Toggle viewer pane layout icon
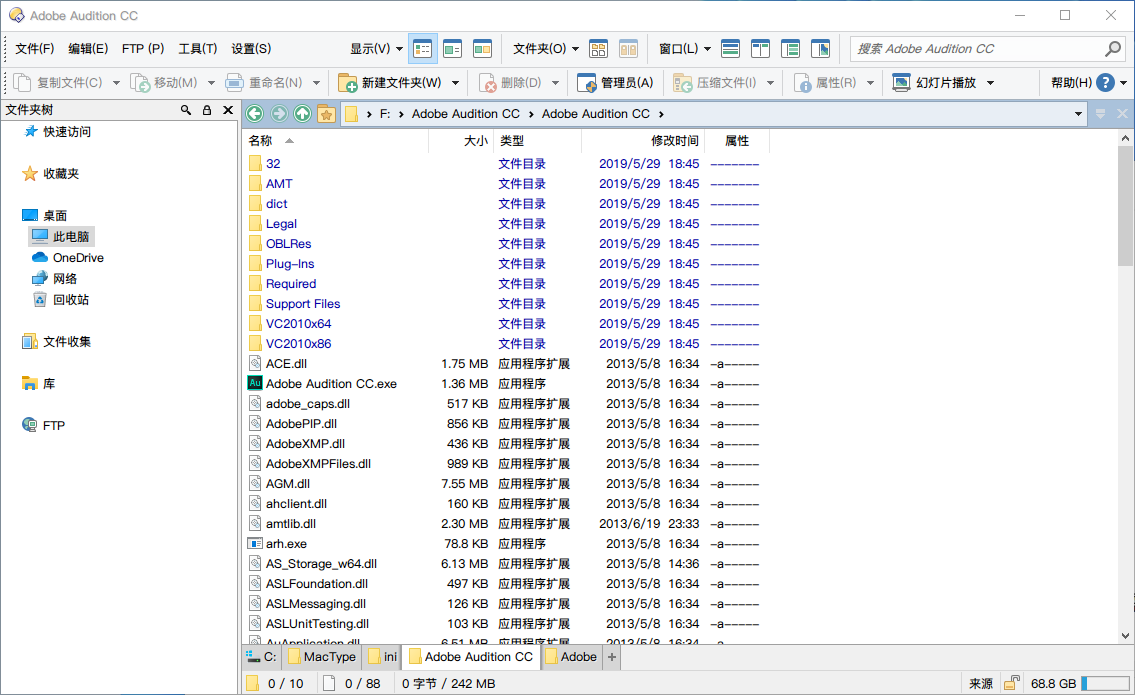The height and width of the screenshot is (695, 1135). (x=820, y=49)
